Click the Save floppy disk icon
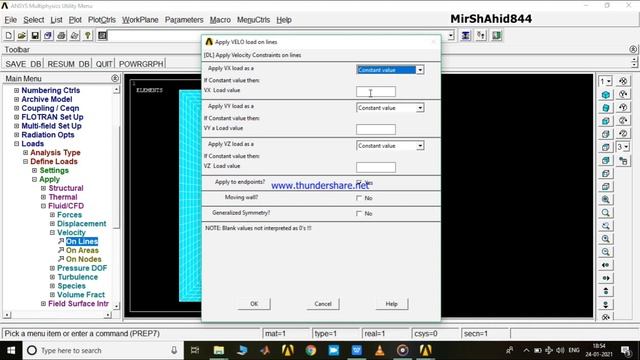The image size is (640, 360). 35,36
